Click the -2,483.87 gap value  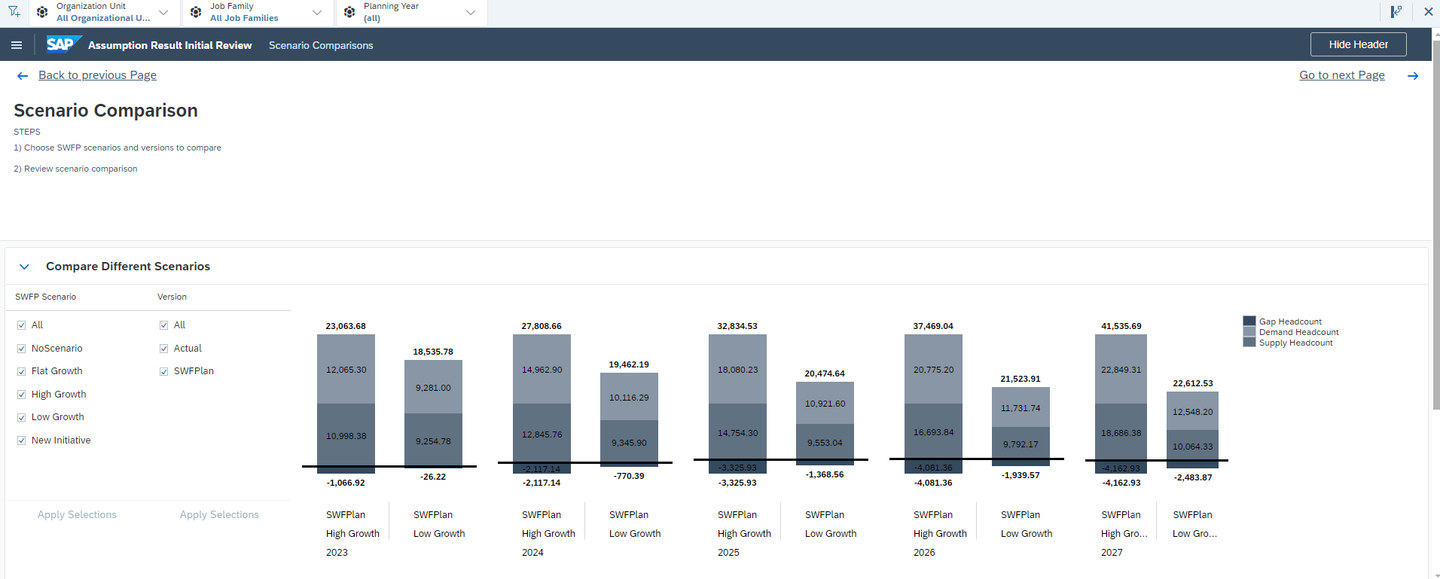click(x=1193, y=477)
